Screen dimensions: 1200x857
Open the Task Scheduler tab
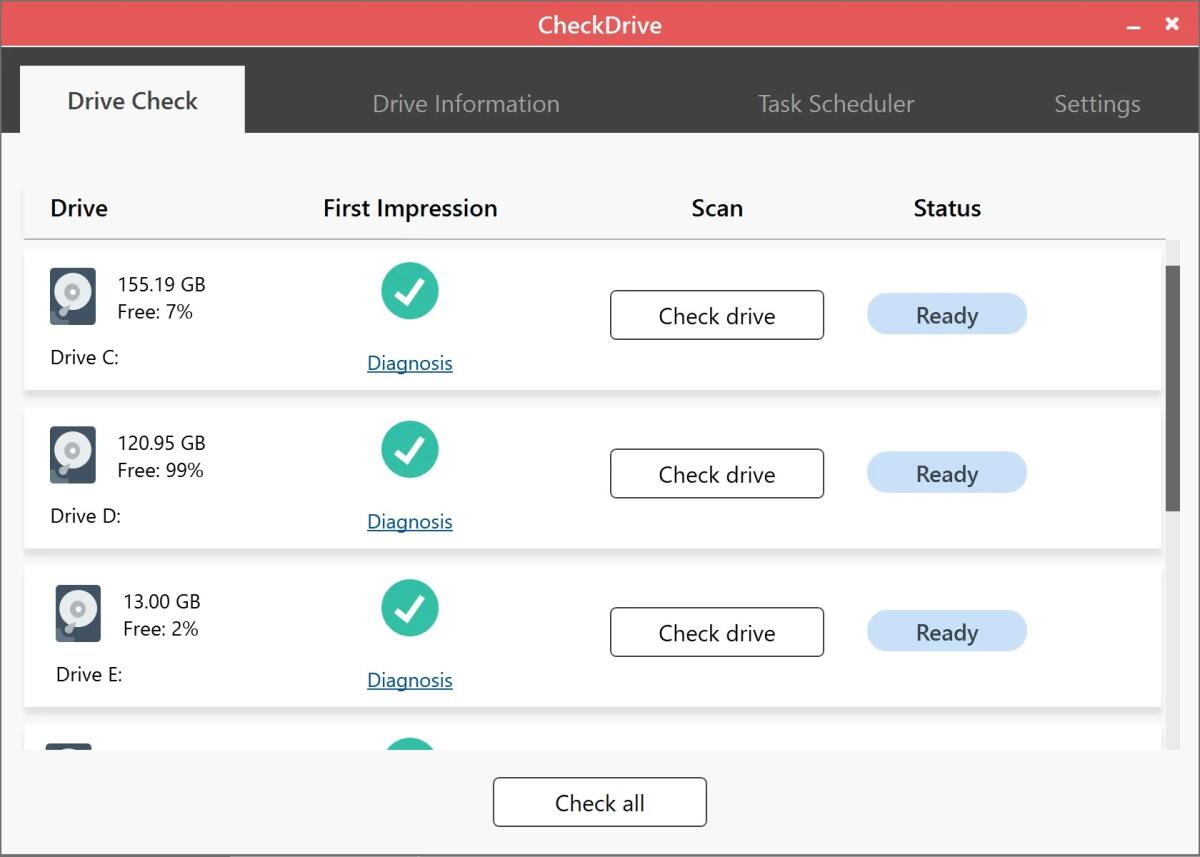pyautogui.click(x=835, y=103)
